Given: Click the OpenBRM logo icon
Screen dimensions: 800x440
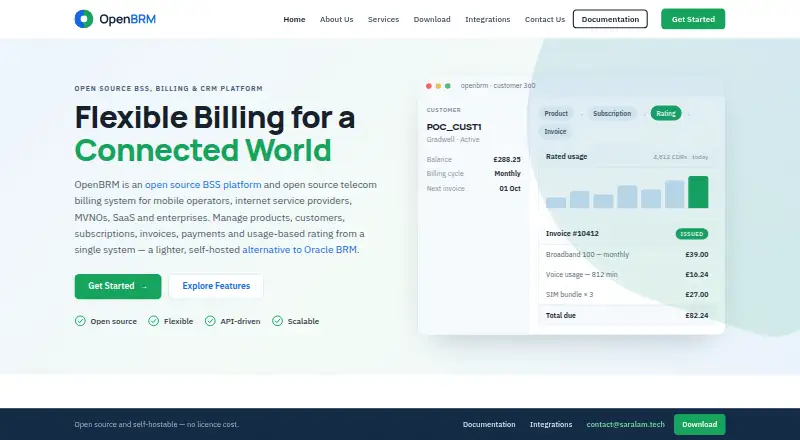Looking at the screenshot, I should (84, 19).
